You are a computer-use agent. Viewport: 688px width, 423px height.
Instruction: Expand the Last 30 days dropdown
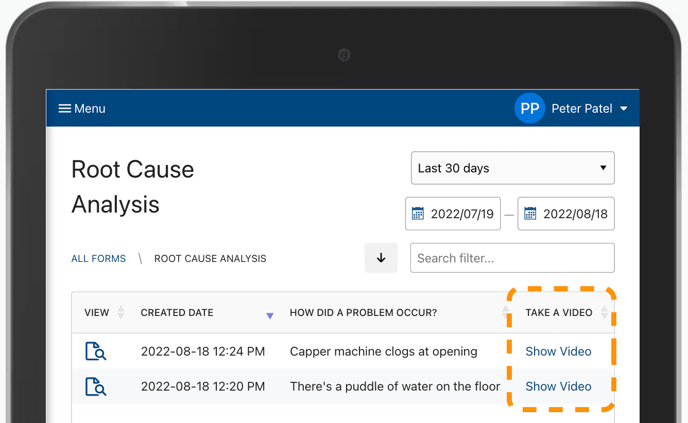click(512, 168)
